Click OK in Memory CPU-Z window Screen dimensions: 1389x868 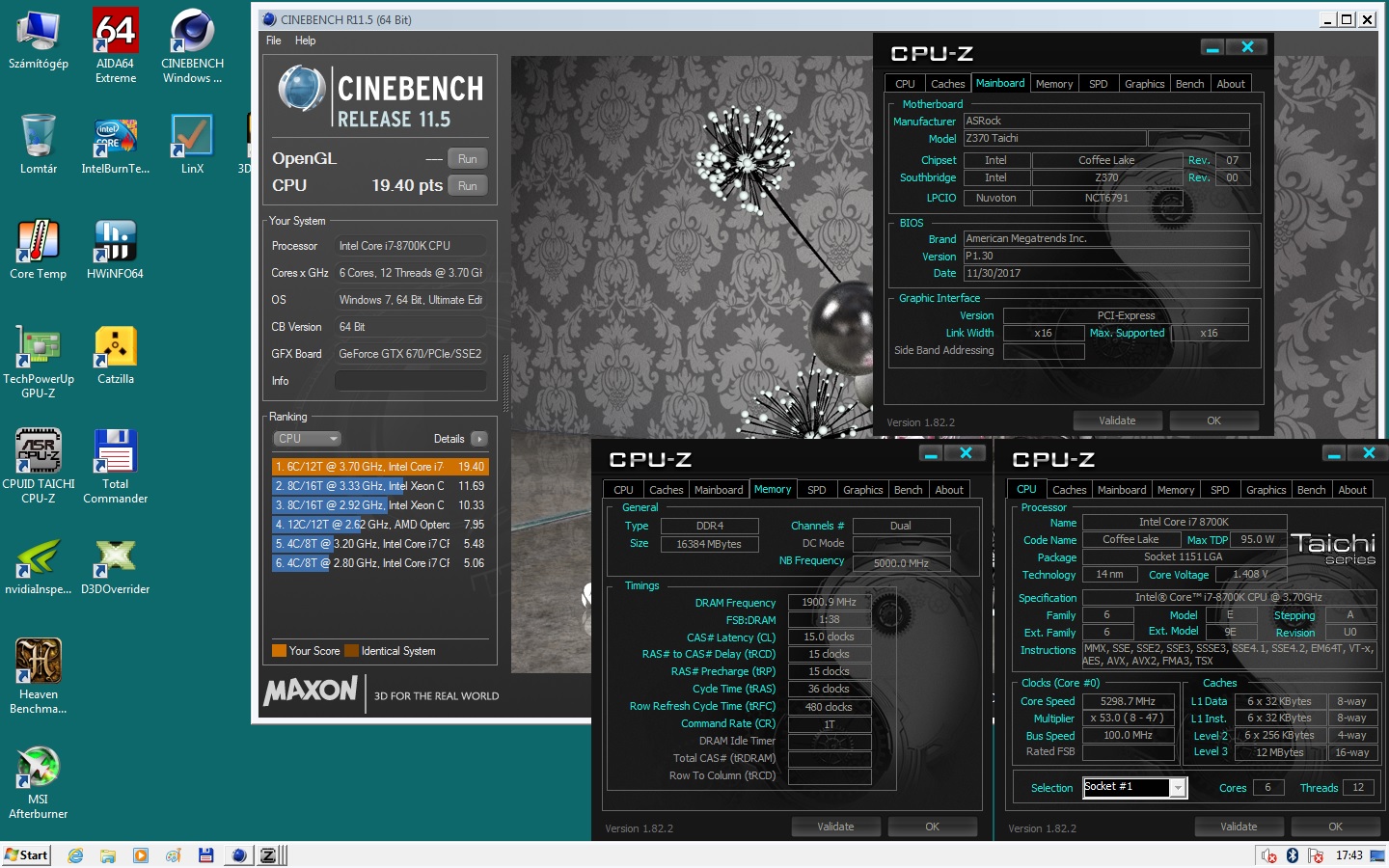pos(932,827)
